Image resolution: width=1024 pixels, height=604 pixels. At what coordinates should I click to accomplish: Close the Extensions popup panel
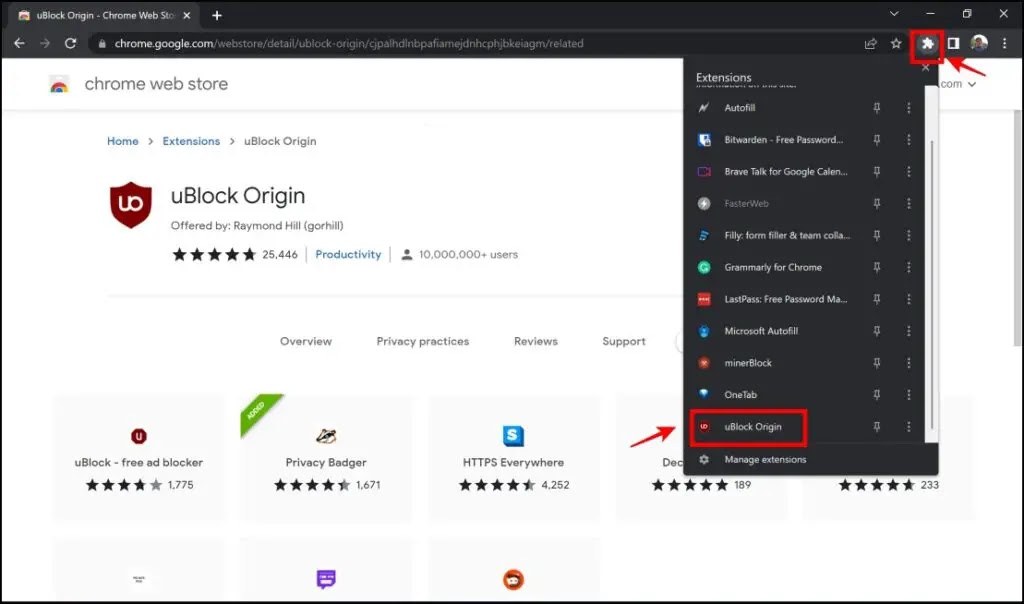coord(925,67)
